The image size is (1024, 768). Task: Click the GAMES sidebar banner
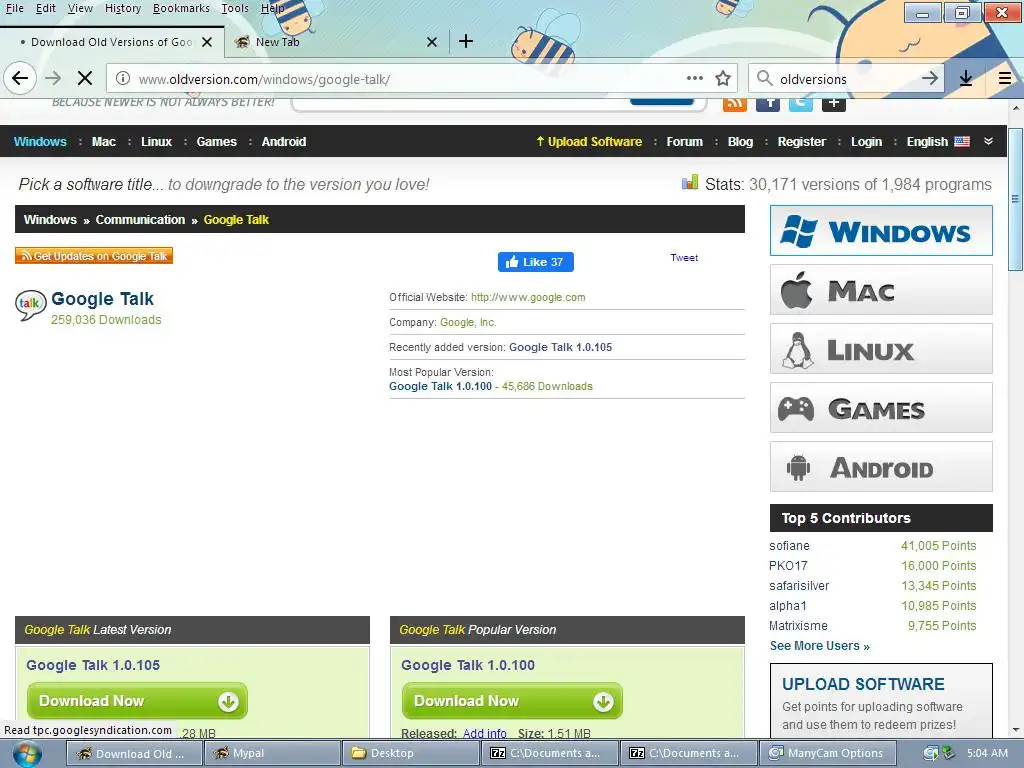coord(881,408)
